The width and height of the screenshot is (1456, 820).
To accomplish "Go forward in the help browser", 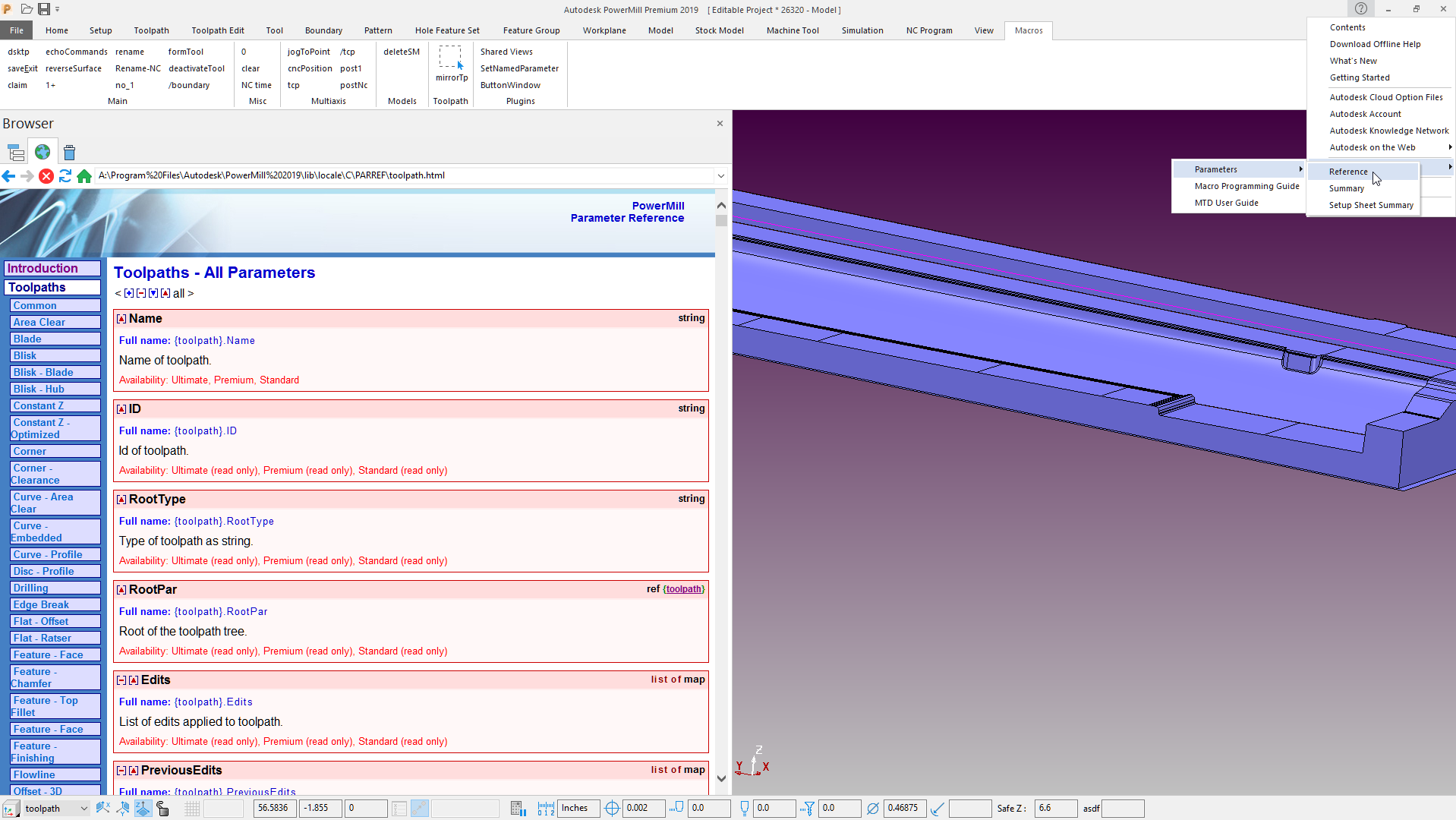I will [x=27, y=176].
